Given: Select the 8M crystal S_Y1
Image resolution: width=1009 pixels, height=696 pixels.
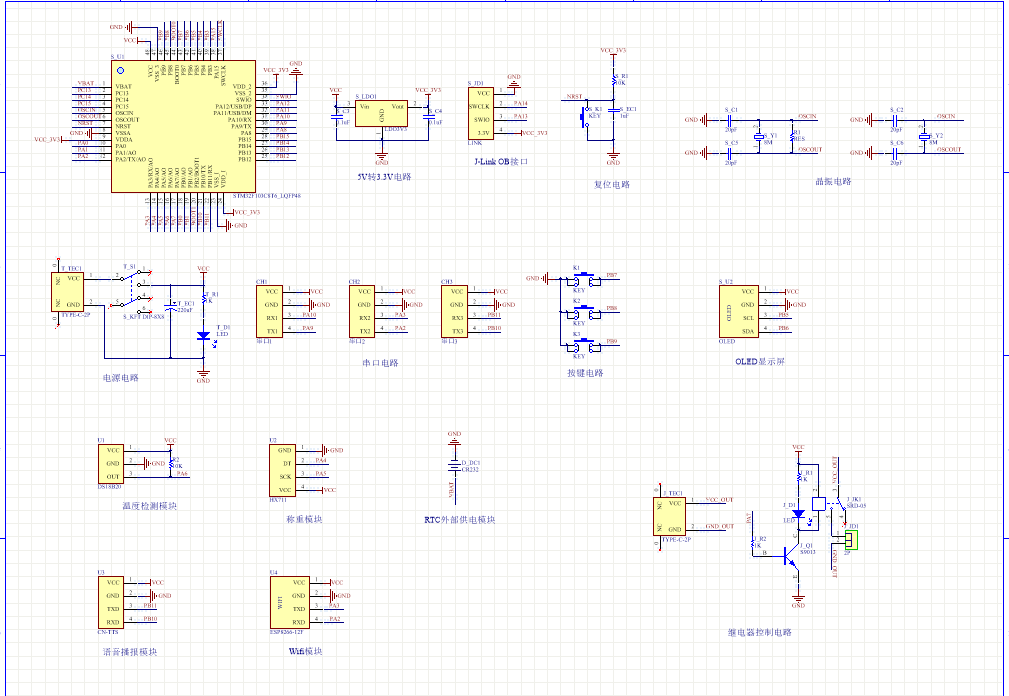Looking at the screenshot, I should click(758, 137).
